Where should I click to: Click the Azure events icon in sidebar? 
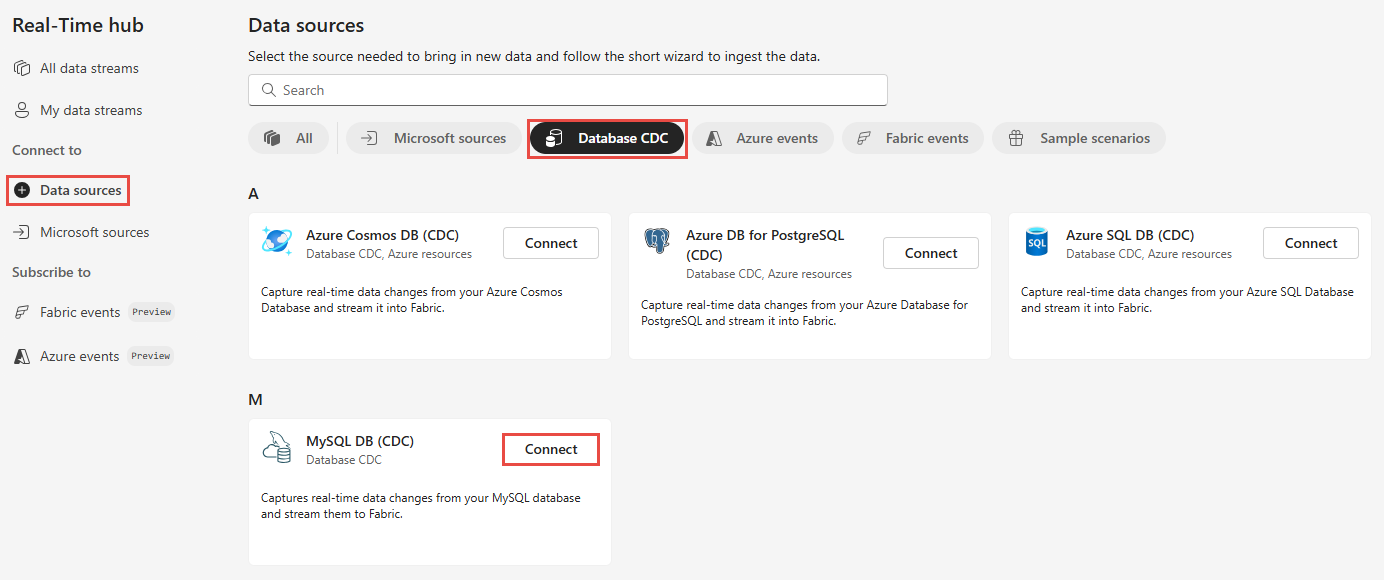click(22, 356)
